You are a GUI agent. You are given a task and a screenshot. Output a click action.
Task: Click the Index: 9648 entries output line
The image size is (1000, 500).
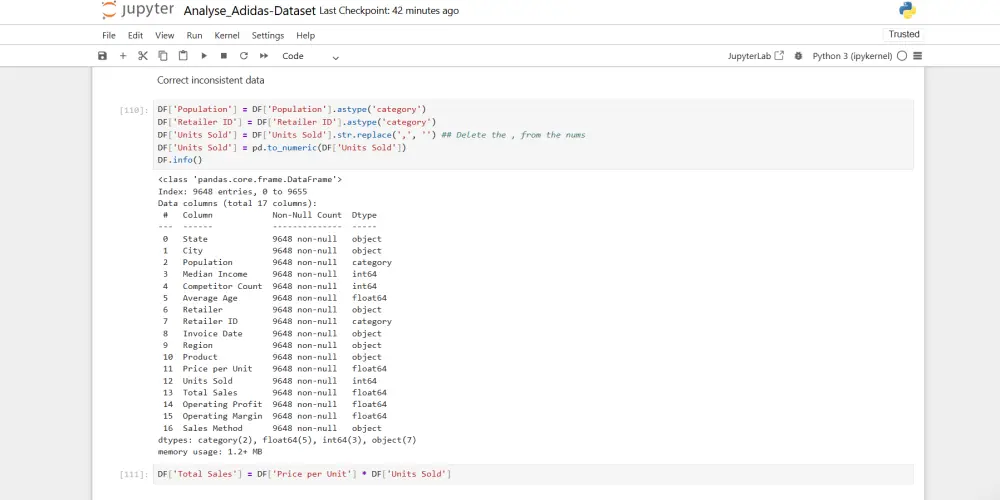tap(233, 191)
